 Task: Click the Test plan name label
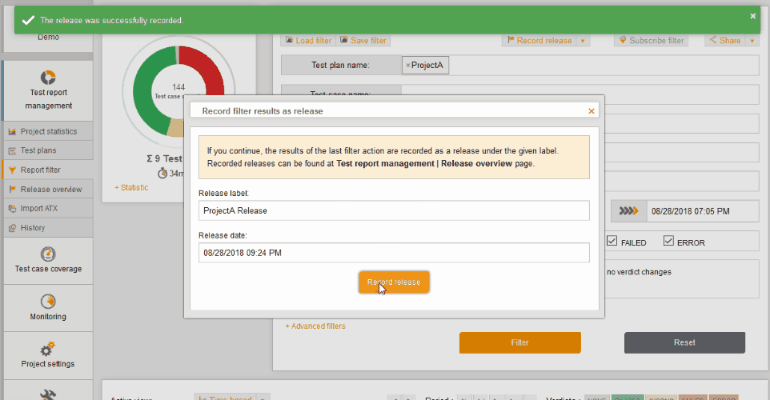coord(340,65)
